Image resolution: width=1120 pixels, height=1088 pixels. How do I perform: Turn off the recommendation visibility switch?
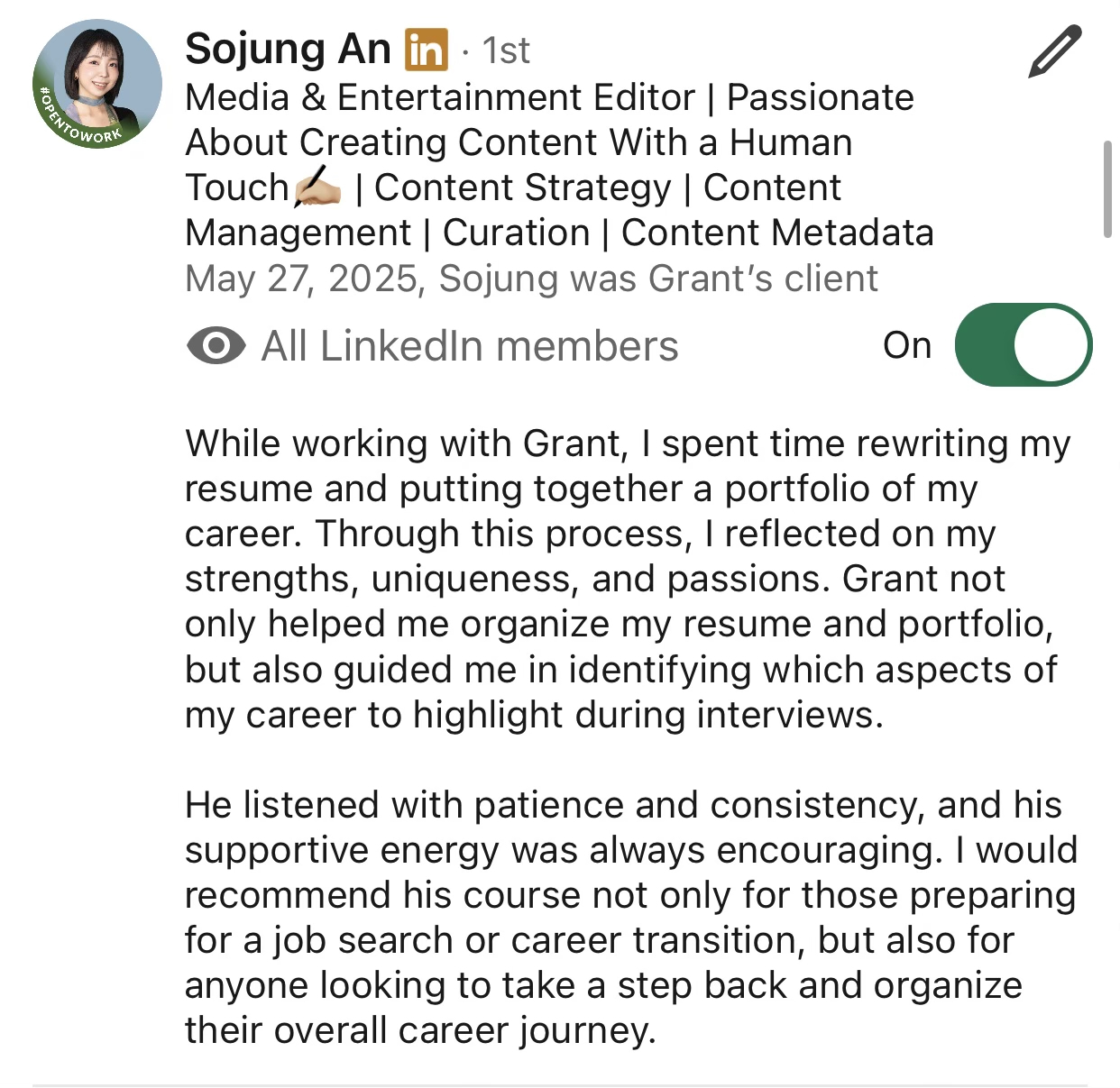tap(1023, 344)
